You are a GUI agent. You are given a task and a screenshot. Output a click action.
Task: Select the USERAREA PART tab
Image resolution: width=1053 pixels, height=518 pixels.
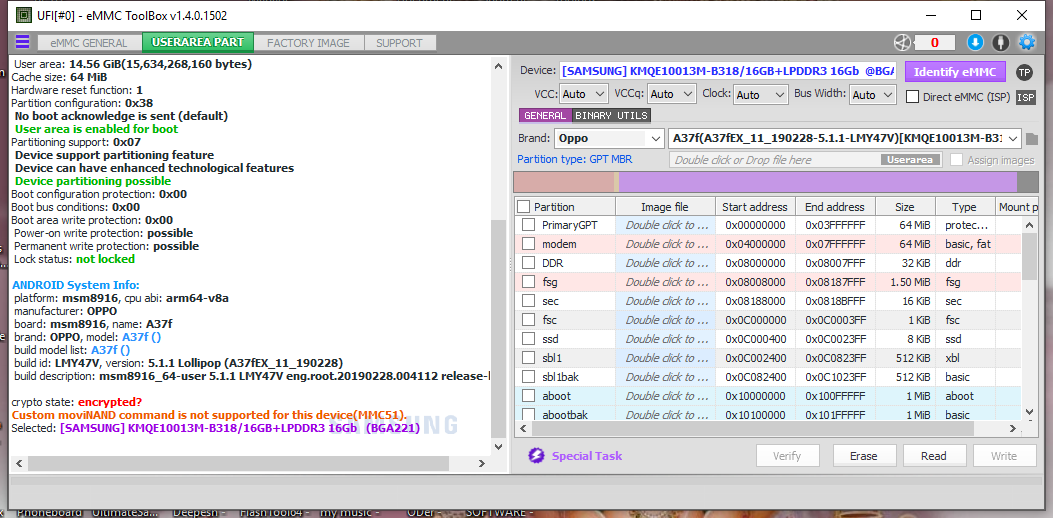point(197,42)
